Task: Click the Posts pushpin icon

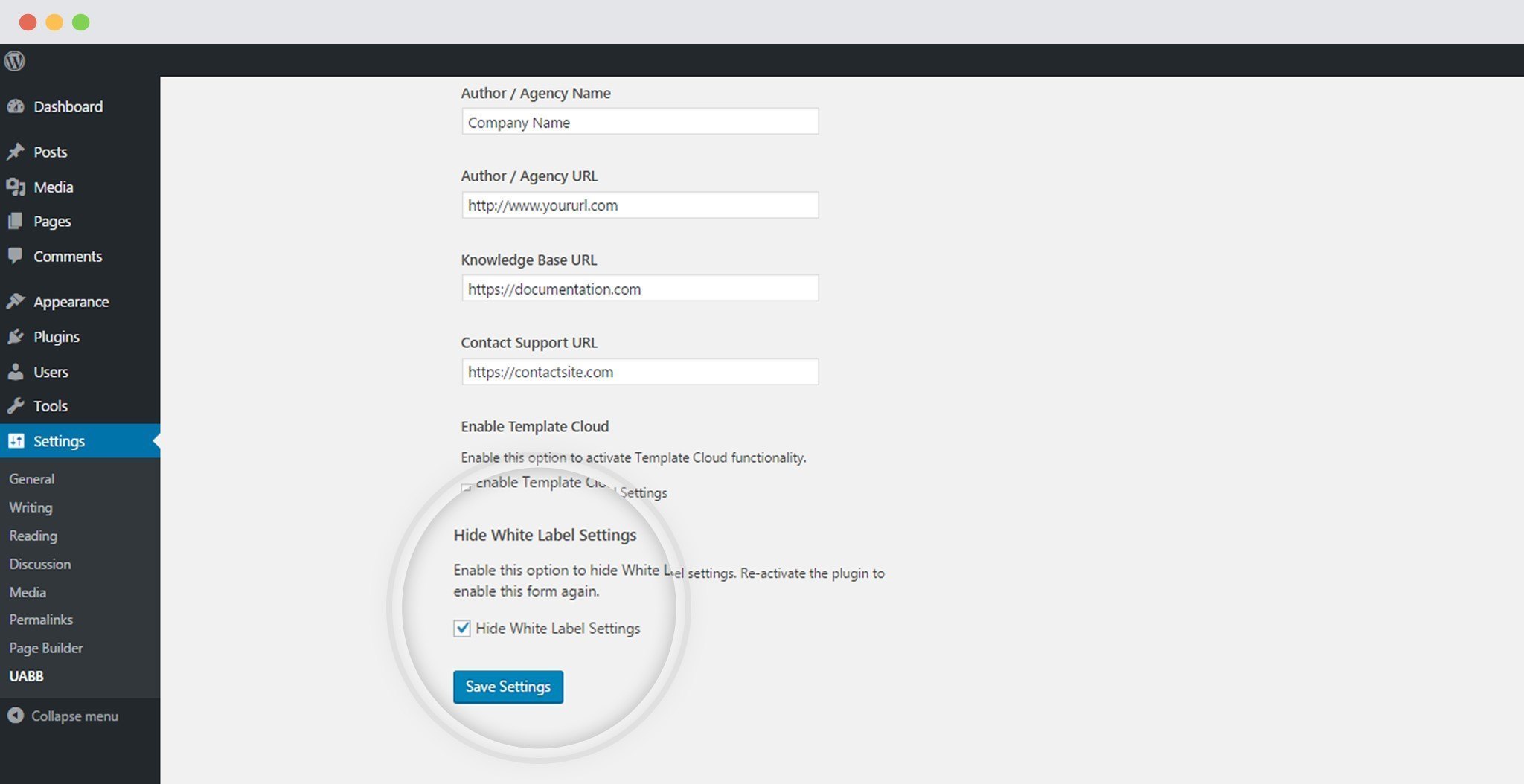Action: [x=16, y=152]
